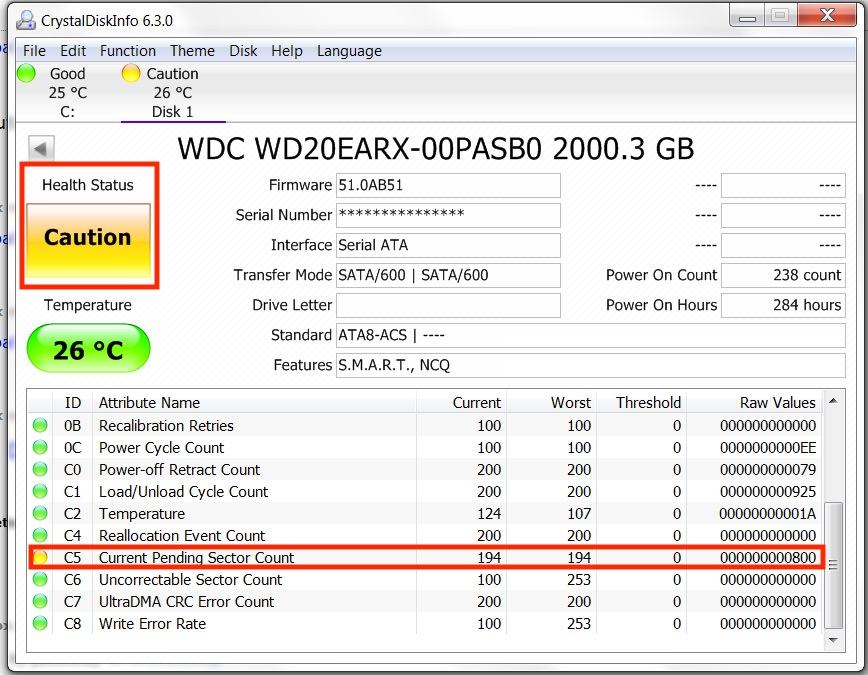The width and height of the screenshot is (868, 675).
Task: Click the yellow status dot beside Current Pending Sector Count
Action: coord(41,558)
